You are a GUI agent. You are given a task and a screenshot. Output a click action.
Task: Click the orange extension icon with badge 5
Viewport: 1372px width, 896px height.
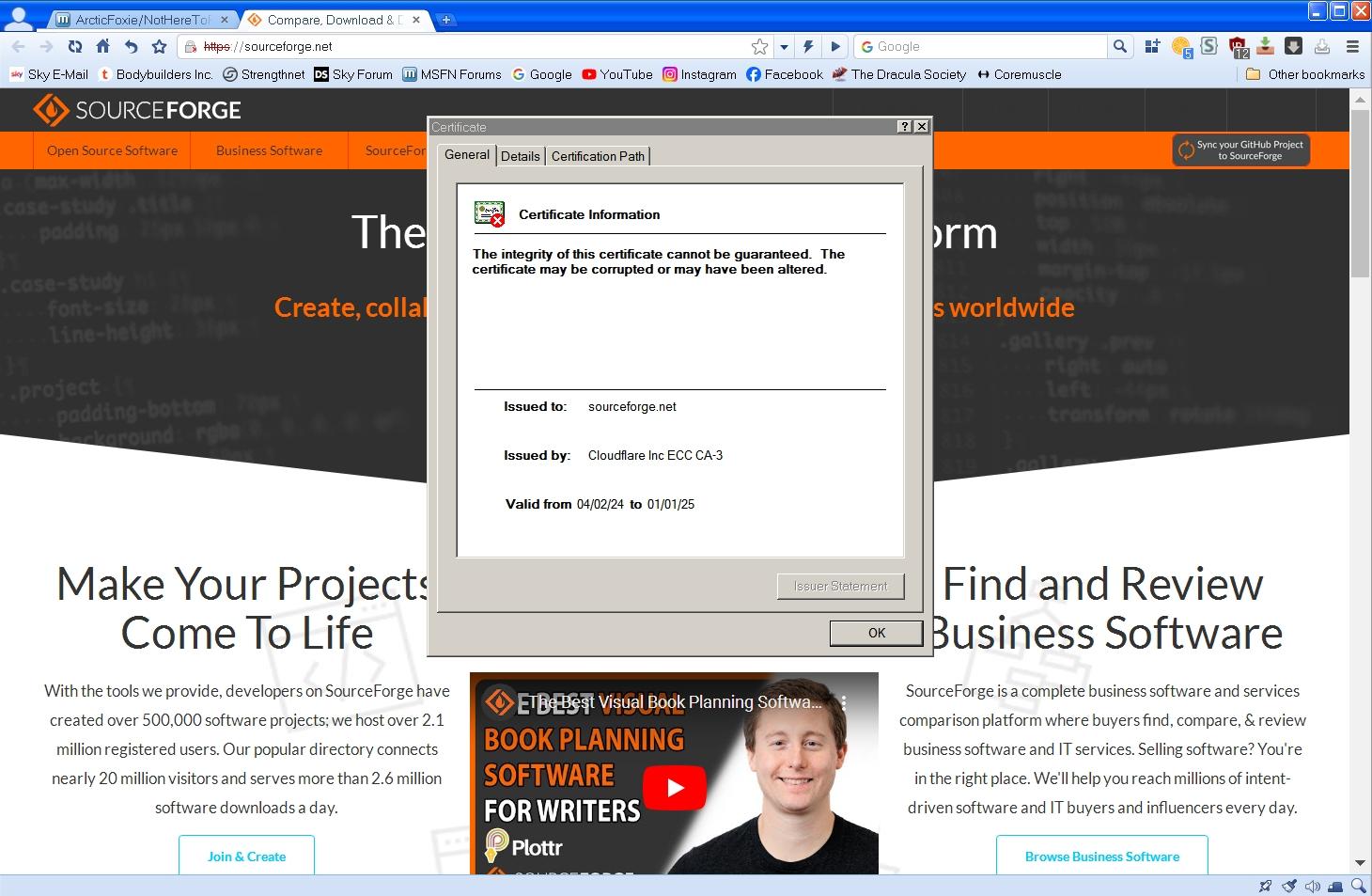click(x=1181, y=46)
